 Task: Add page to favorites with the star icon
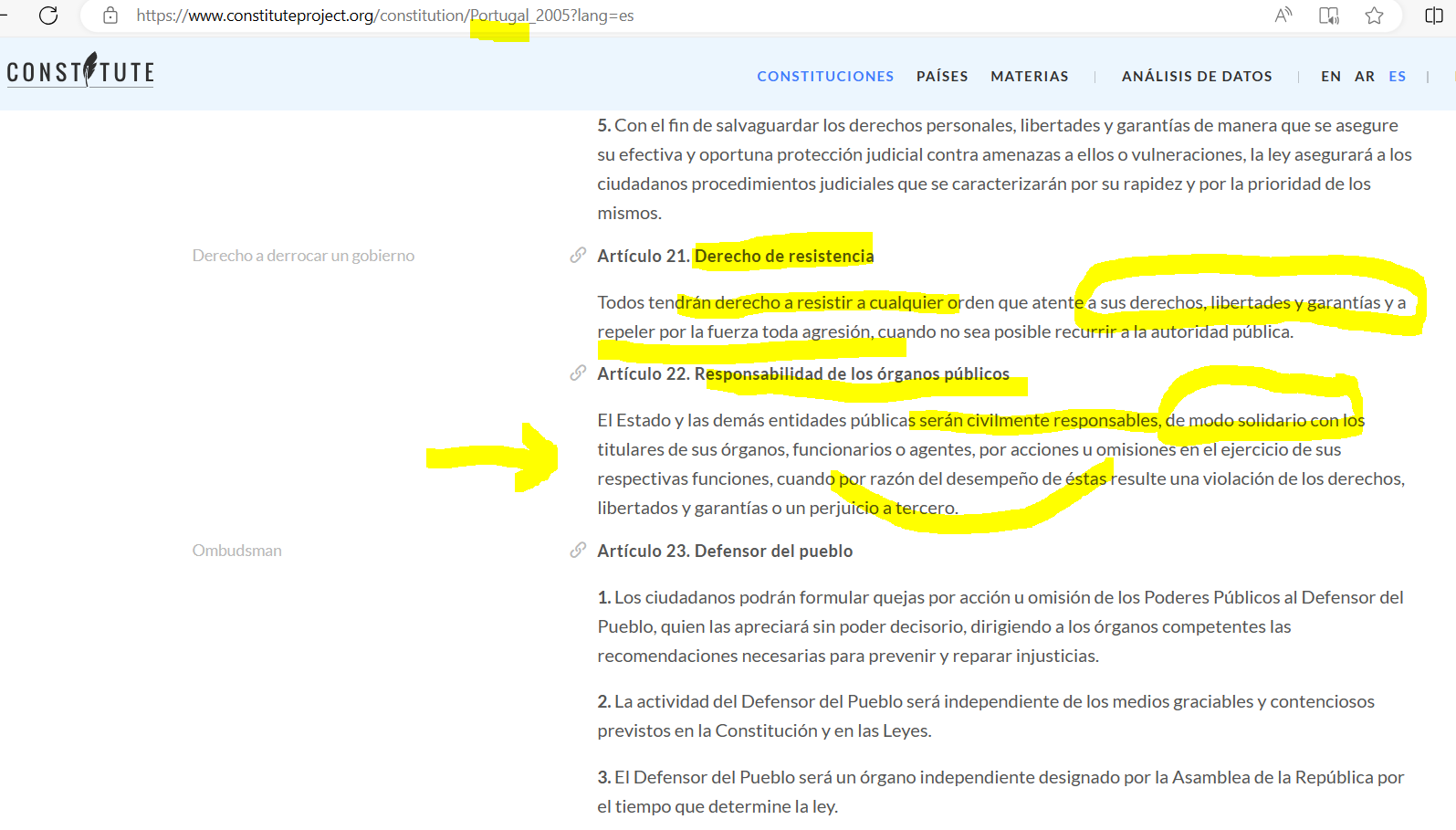[1374, 16]
